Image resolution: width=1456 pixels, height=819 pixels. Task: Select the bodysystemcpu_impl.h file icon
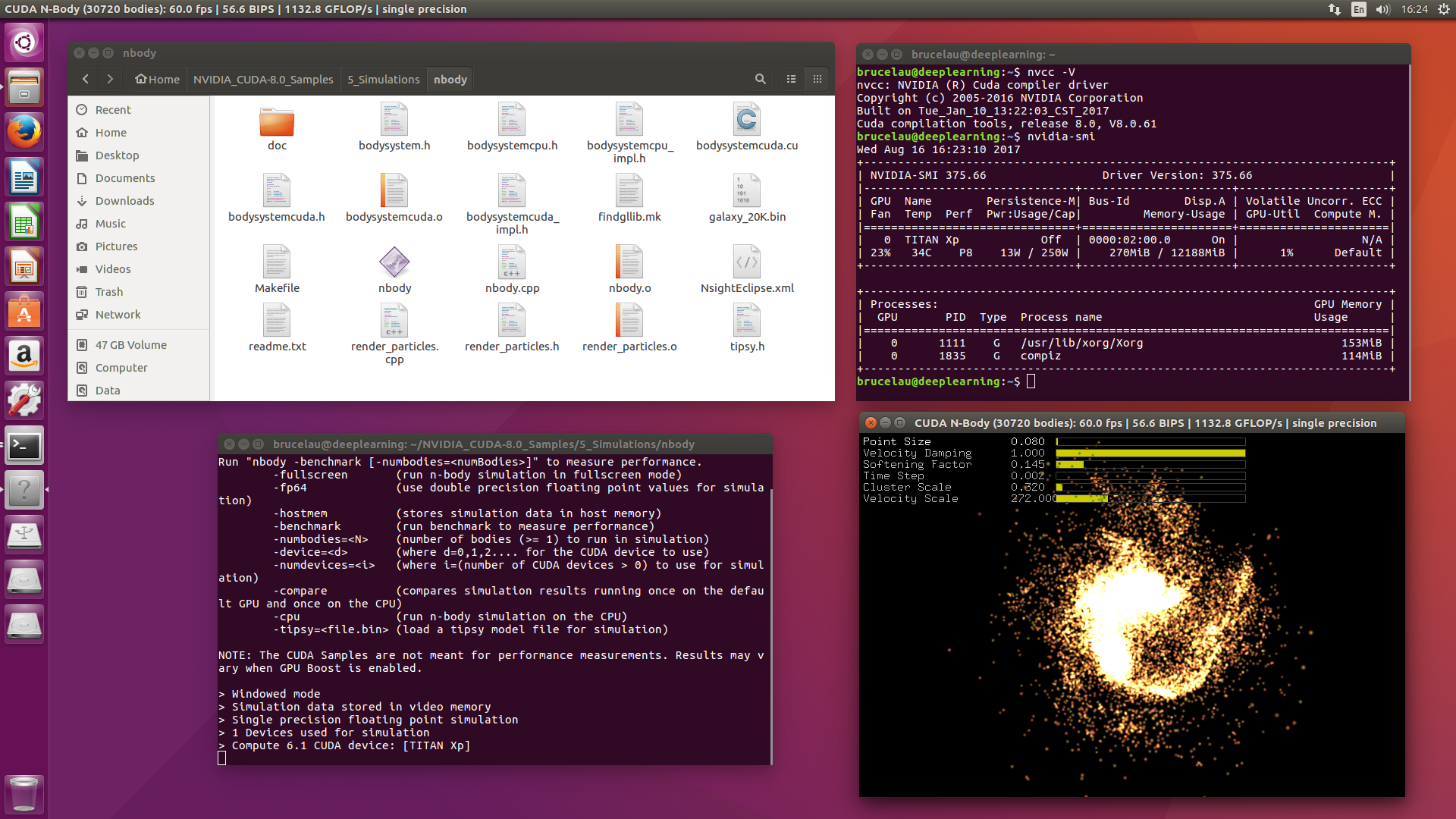tap(629, 120)
